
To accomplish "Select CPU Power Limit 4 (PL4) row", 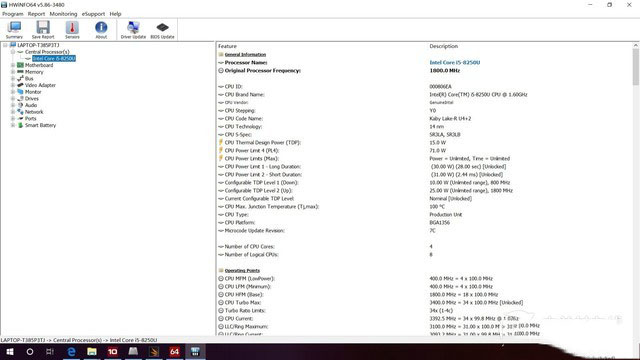I will pos(424,151).
